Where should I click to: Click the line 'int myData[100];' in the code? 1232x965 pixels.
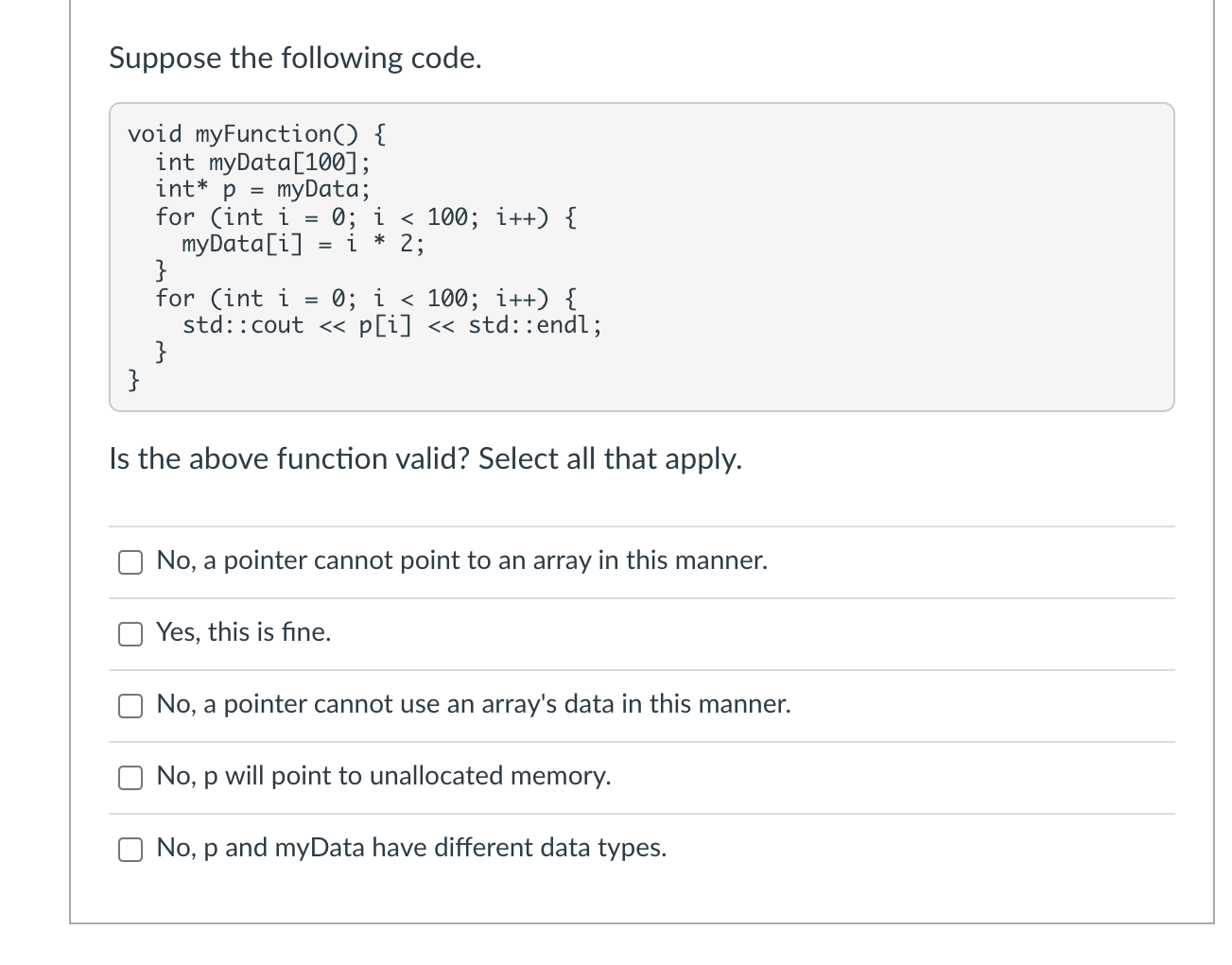pyautogui.click(x=262, y=162)
